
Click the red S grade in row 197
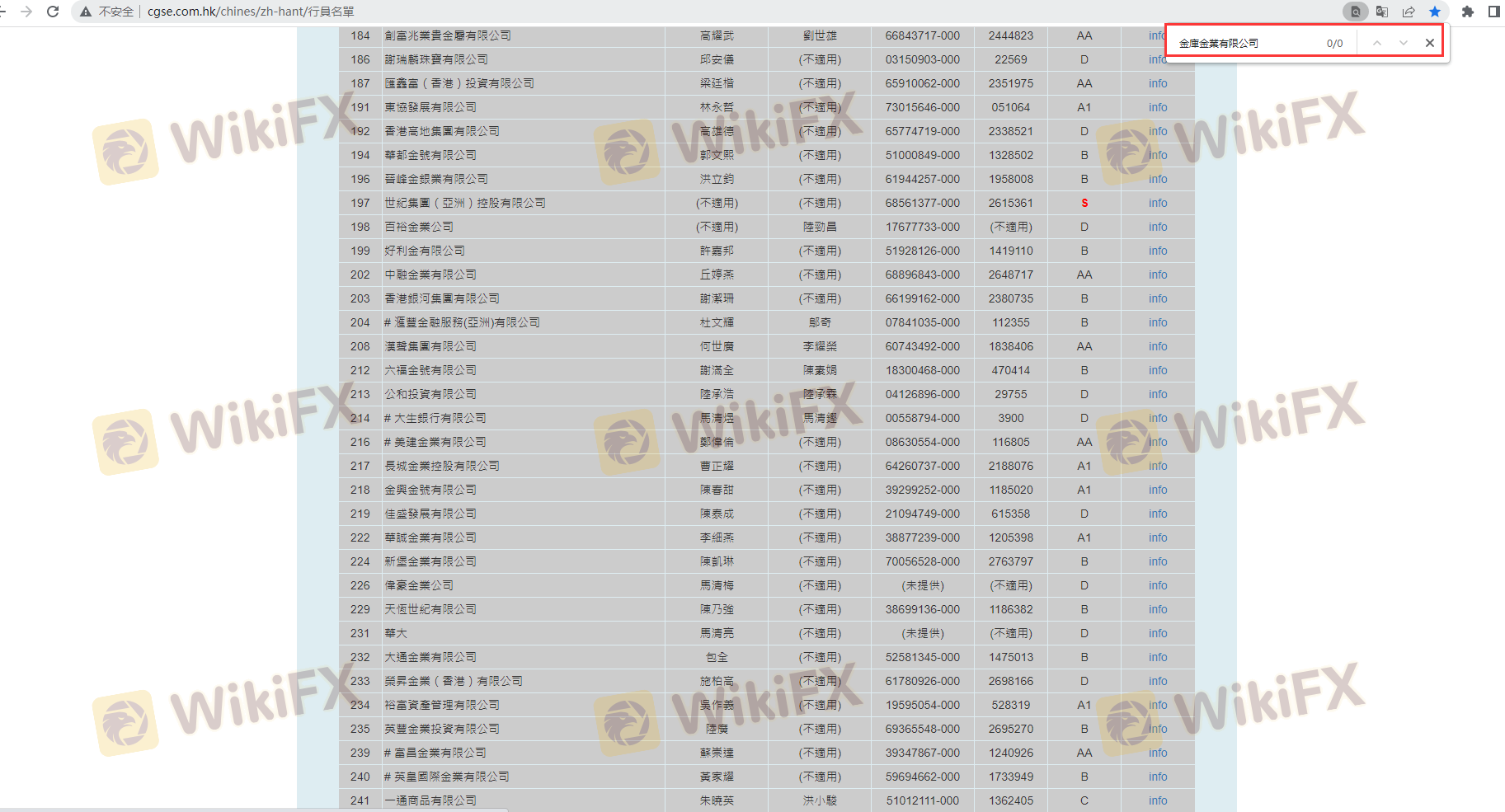(1084, 203)
